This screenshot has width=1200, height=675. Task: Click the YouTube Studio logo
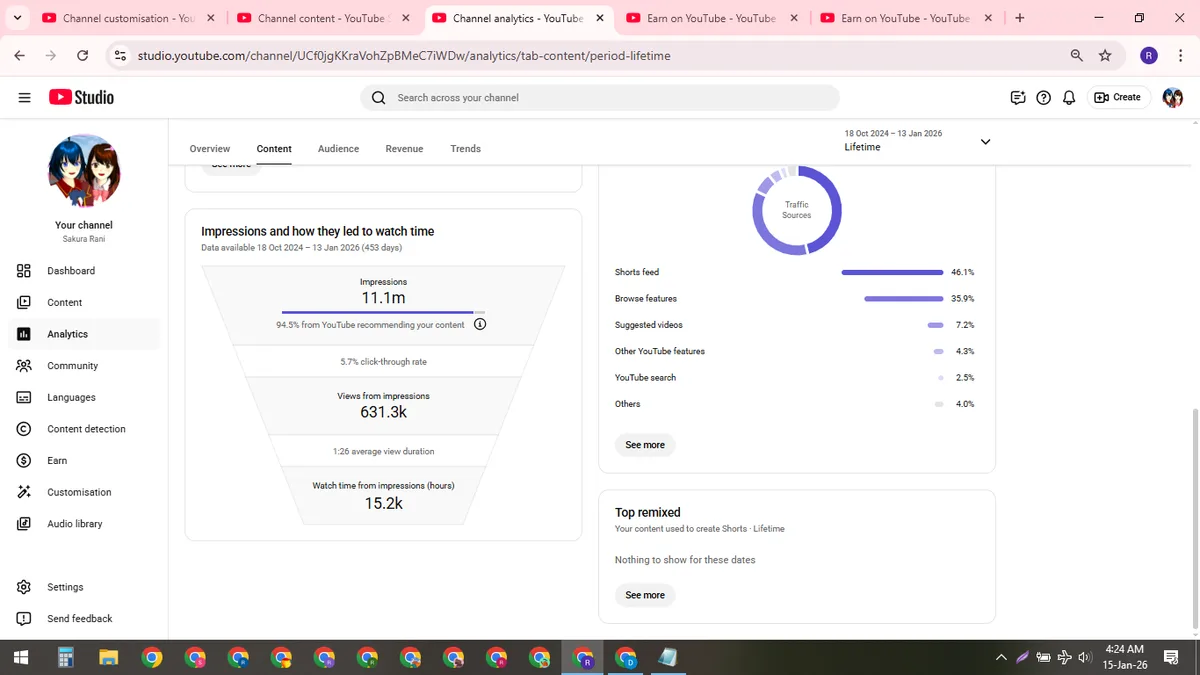pos(82,97)
